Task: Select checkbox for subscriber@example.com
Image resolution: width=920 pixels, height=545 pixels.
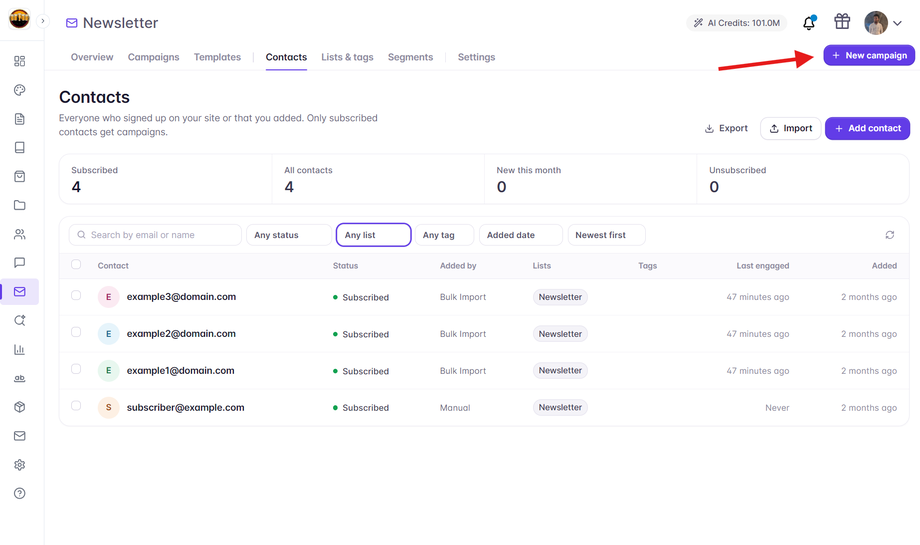Action: [76, 405]
